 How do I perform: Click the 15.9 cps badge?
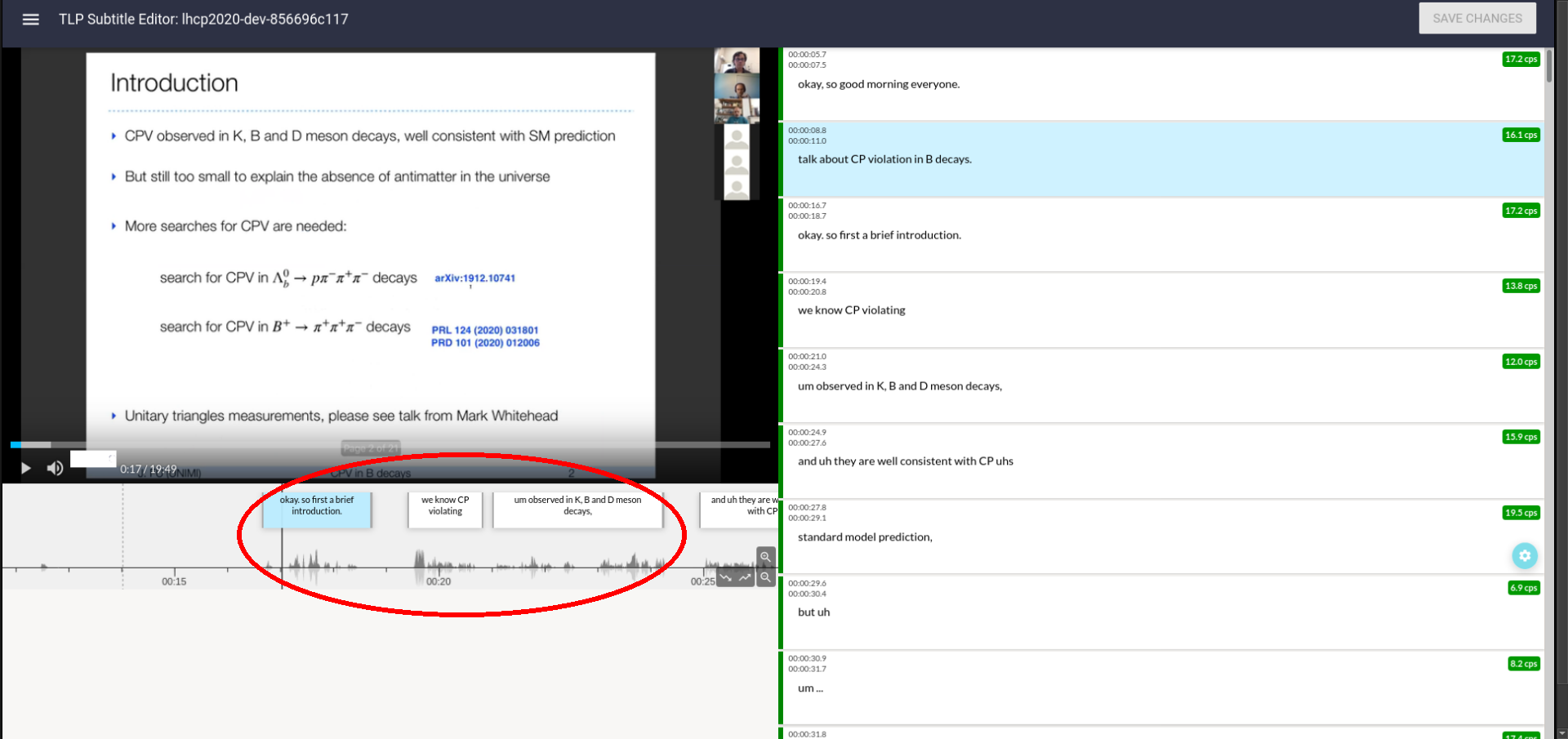tap(1521, 437)
